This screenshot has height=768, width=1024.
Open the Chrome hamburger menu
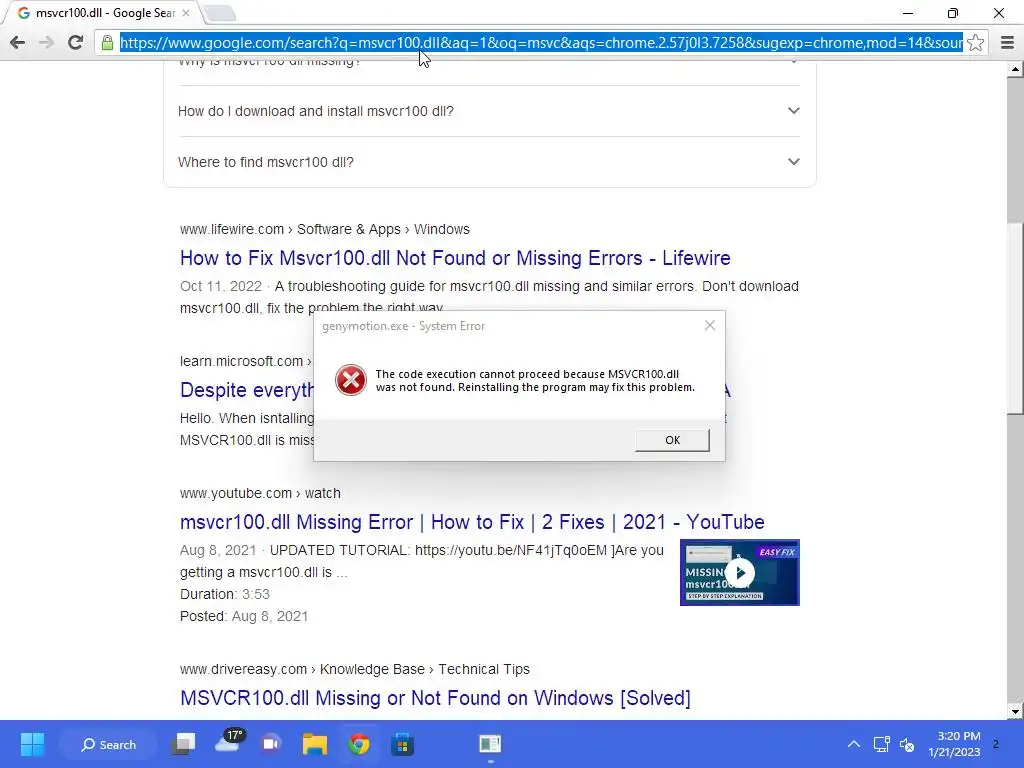(x=1007, y=42)
